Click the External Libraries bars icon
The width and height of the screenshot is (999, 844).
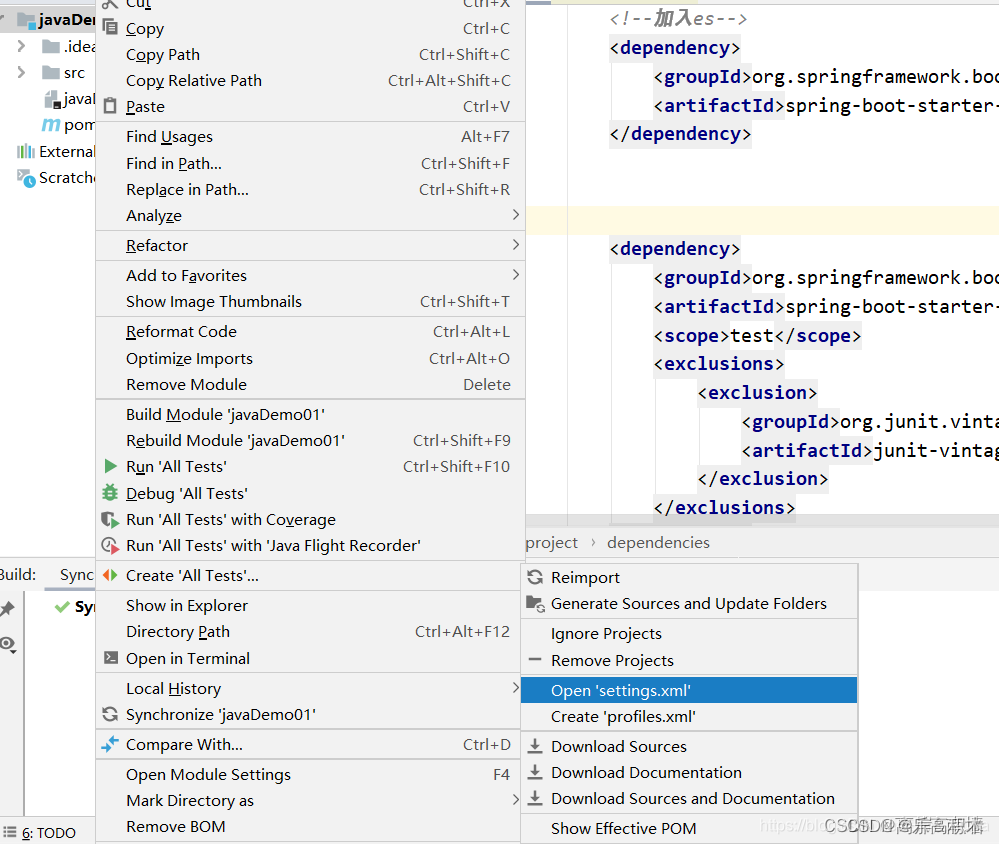[26, 151]
